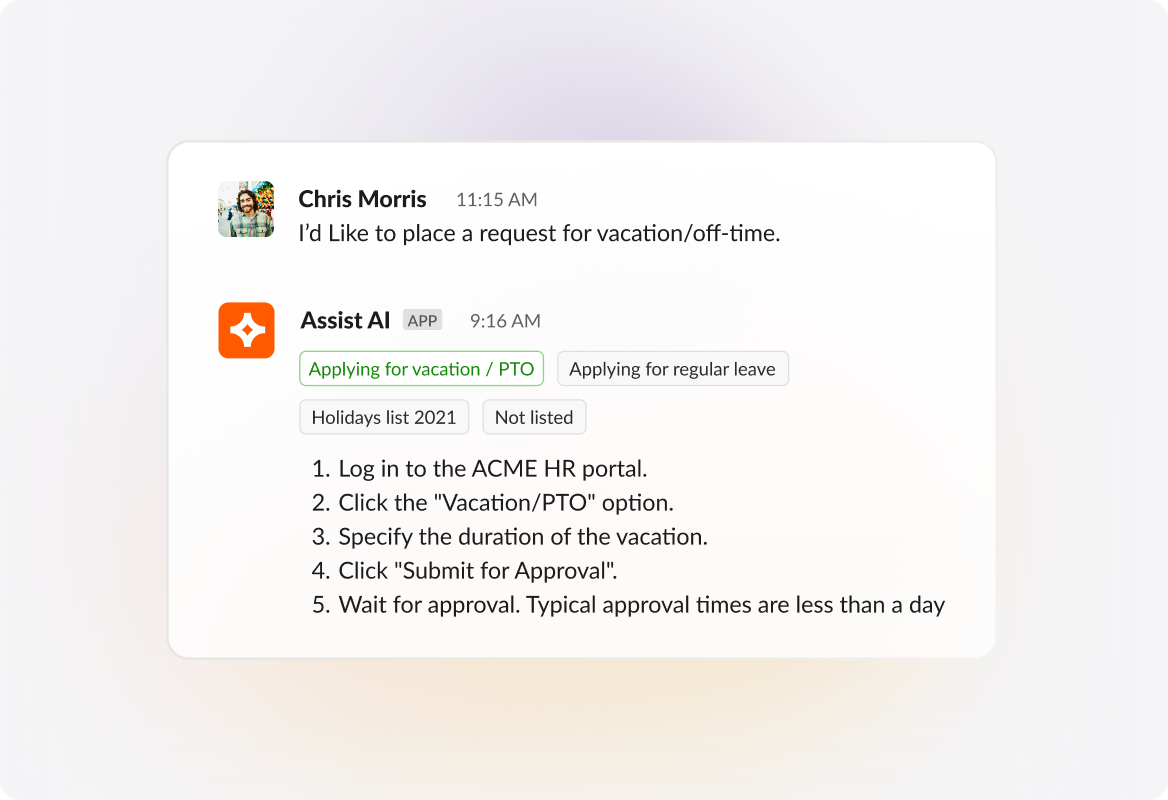Click the name 'Assist AI'
The image size is (1168, 800).
pos(345,320)
